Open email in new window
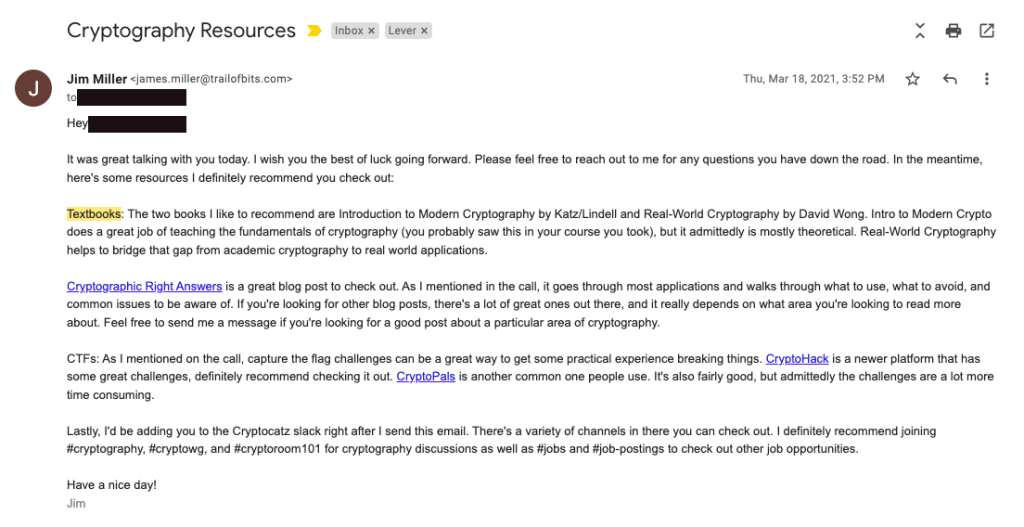1024x527 pixels. coord(986,31)
